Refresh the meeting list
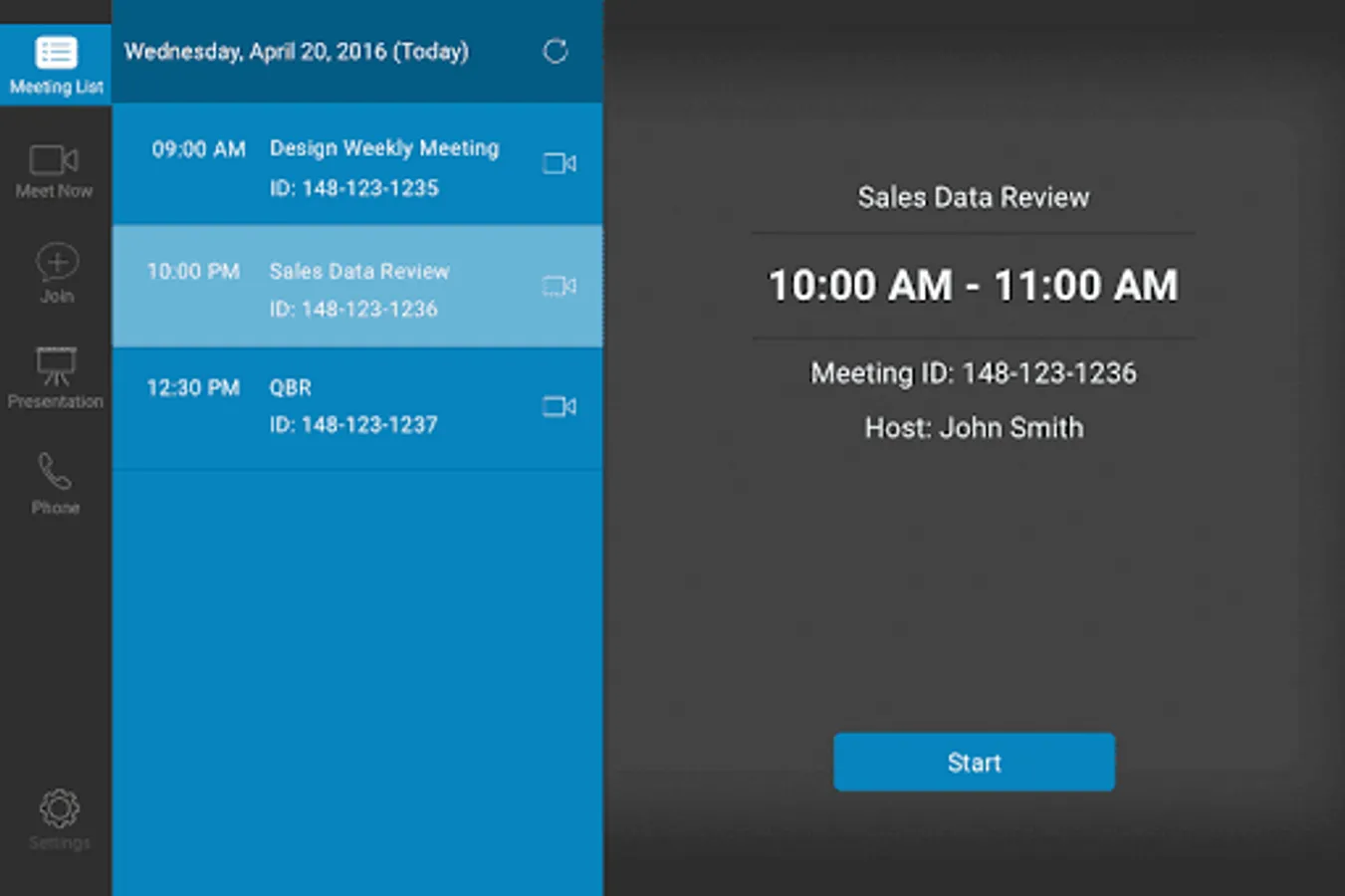1345x896 pixels. coord(556,51)
